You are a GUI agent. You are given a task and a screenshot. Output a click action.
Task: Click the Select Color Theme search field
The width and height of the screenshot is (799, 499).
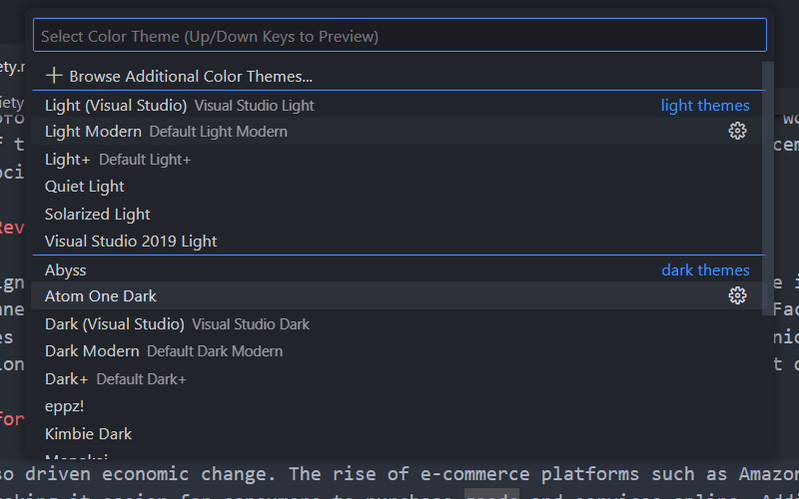pos(399,36)
